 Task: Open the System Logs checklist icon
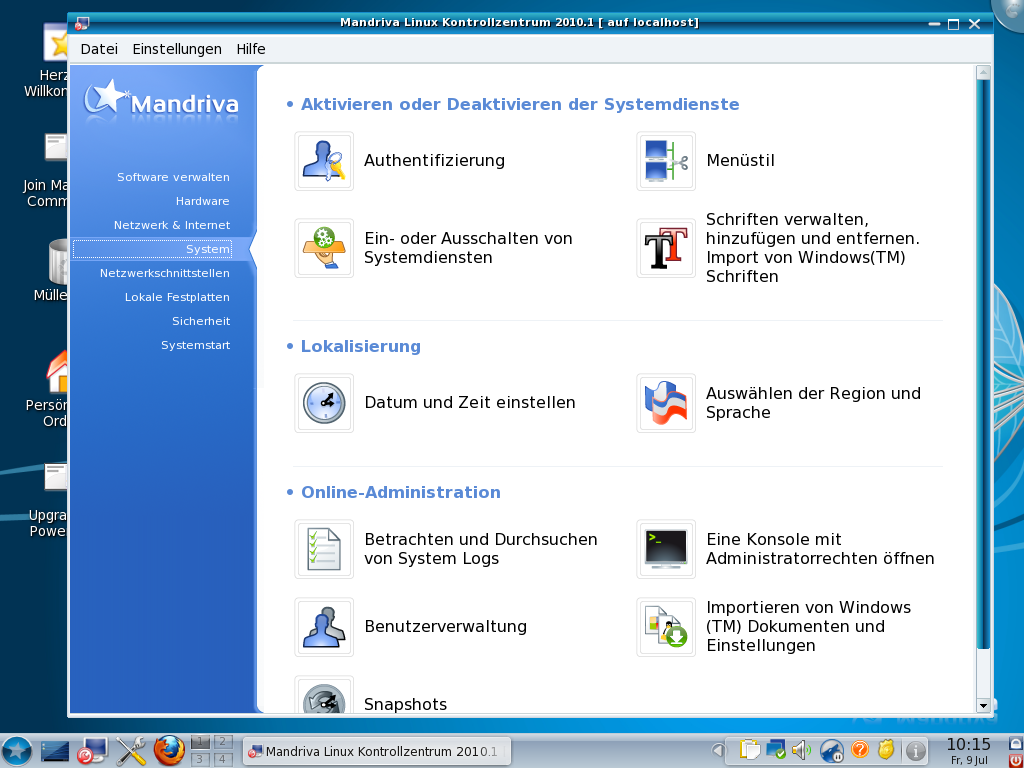click(324, 549)
